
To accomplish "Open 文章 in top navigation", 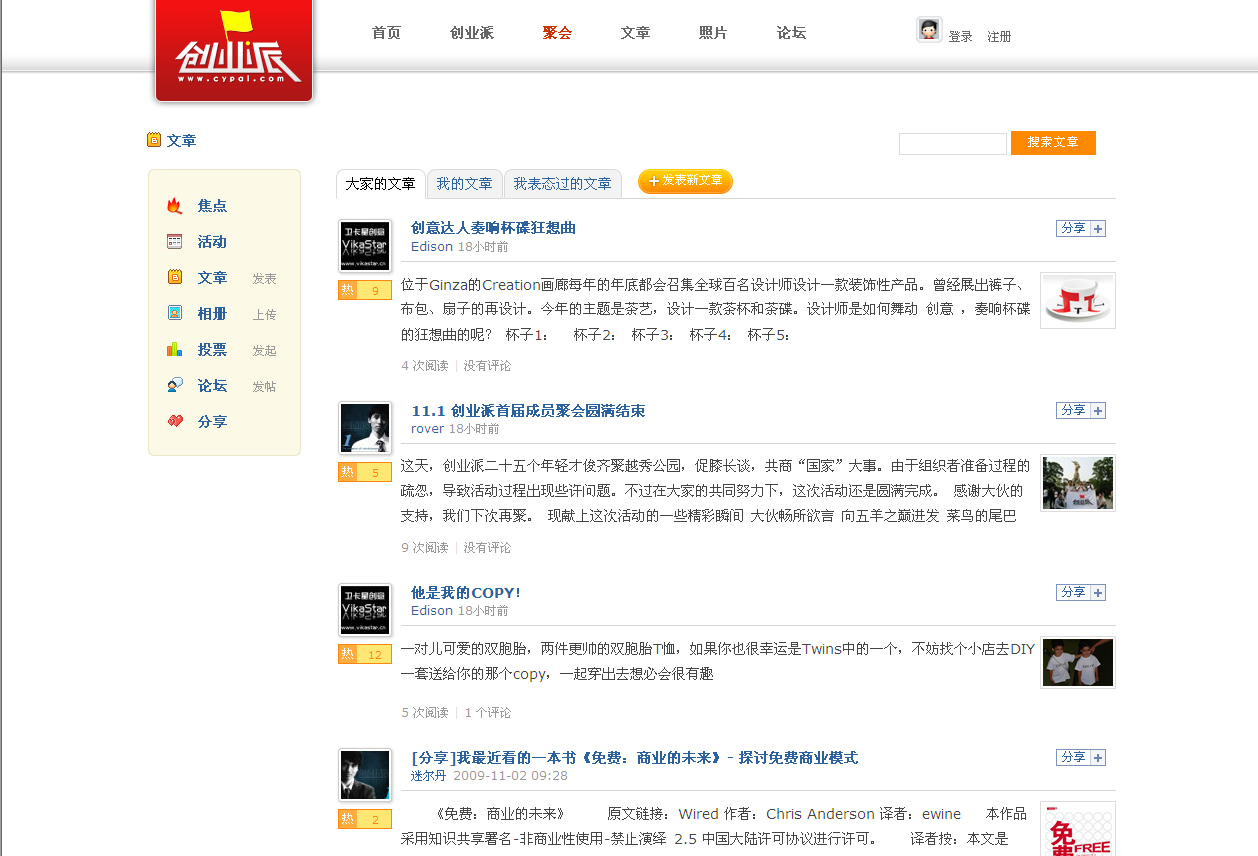I will pyautogui.click(x=635, y=33).
